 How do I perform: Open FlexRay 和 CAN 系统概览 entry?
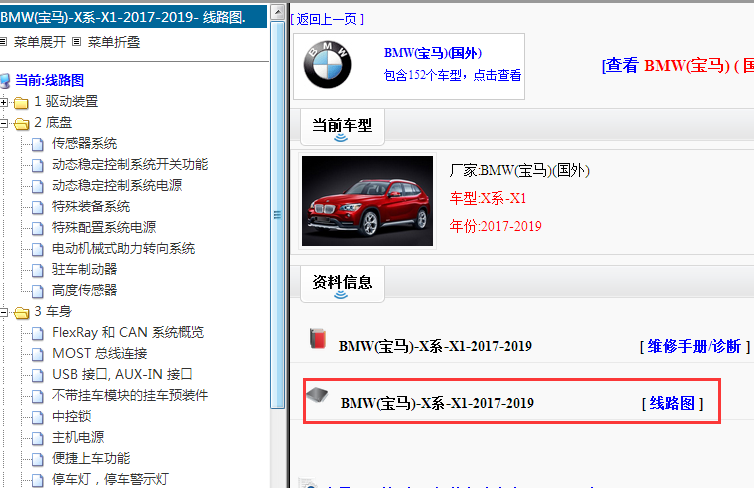point(128,333)
